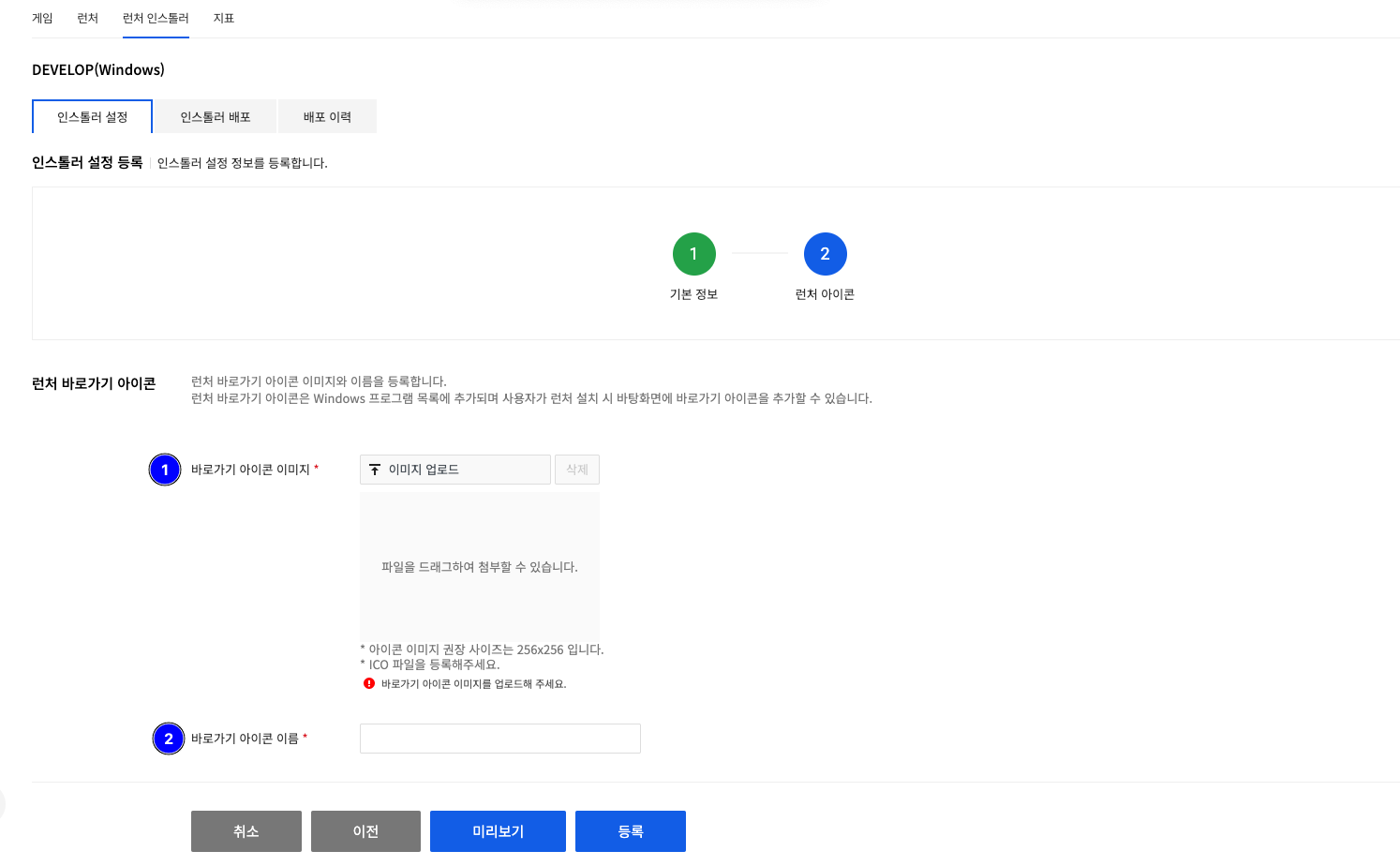Focus the 바로가기 아이콘 이름 input field

pos(499,739)
